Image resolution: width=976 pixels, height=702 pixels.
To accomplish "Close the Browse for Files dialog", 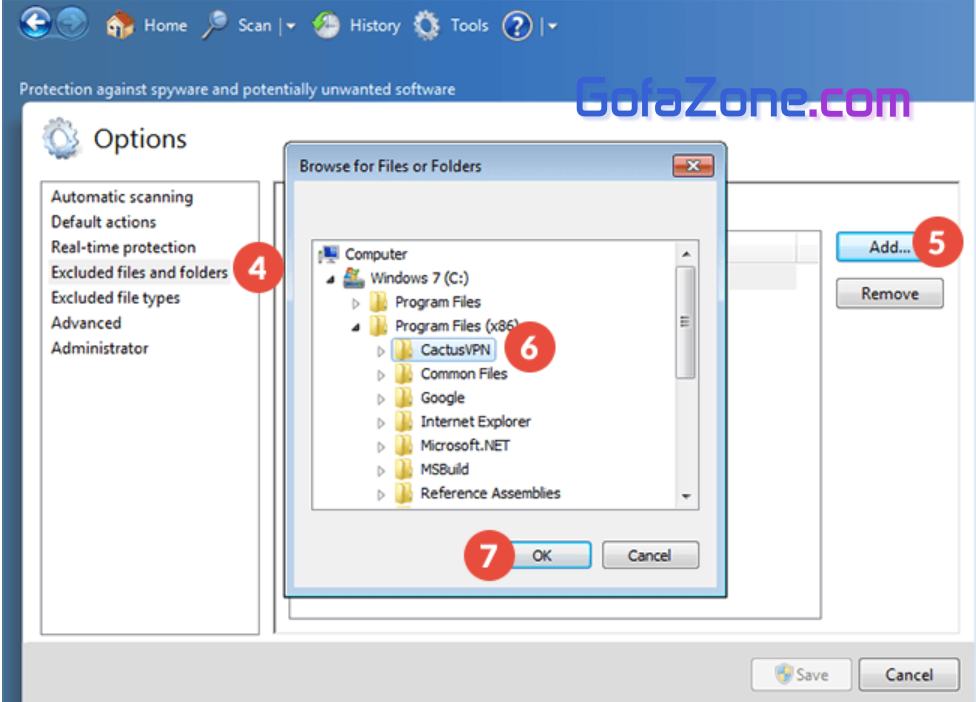I will [692, 166].
